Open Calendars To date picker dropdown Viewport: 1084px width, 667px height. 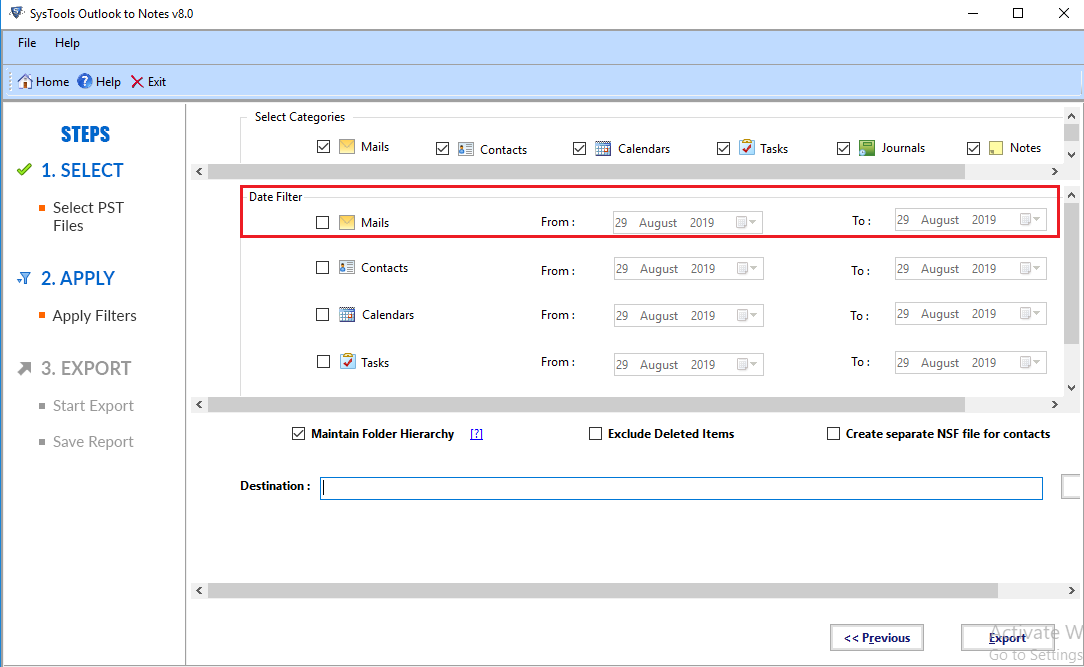click(1030, 313)
